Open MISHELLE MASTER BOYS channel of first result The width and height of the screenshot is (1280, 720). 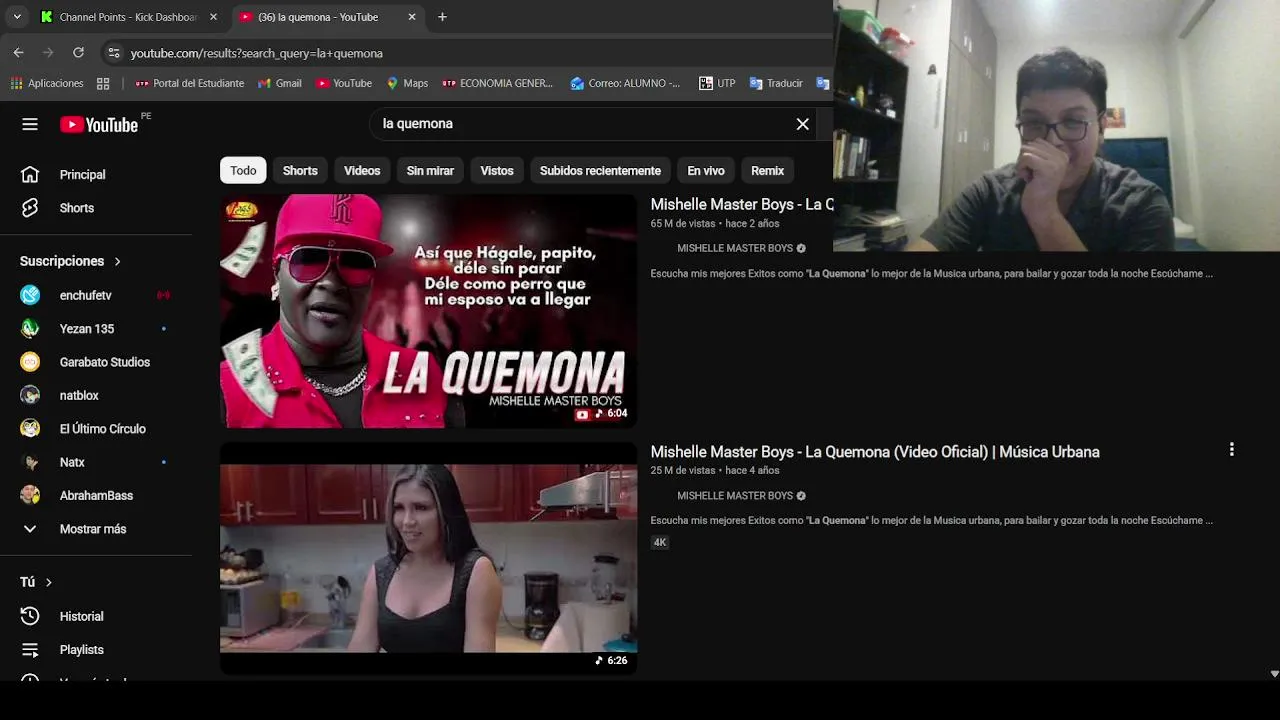[x=735, y=248]
